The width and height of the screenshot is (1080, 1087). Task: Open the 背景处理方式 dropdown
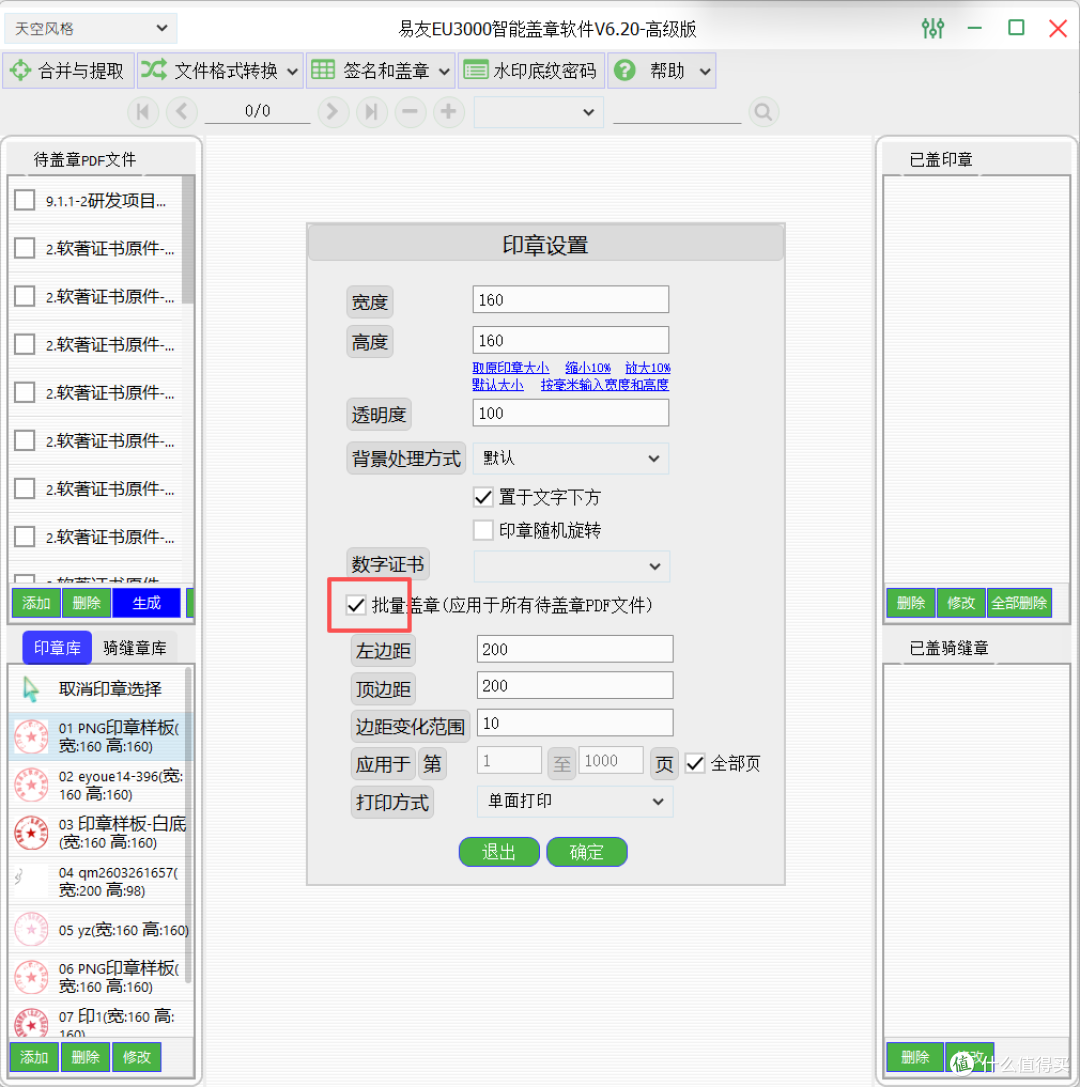coord(571,458)
